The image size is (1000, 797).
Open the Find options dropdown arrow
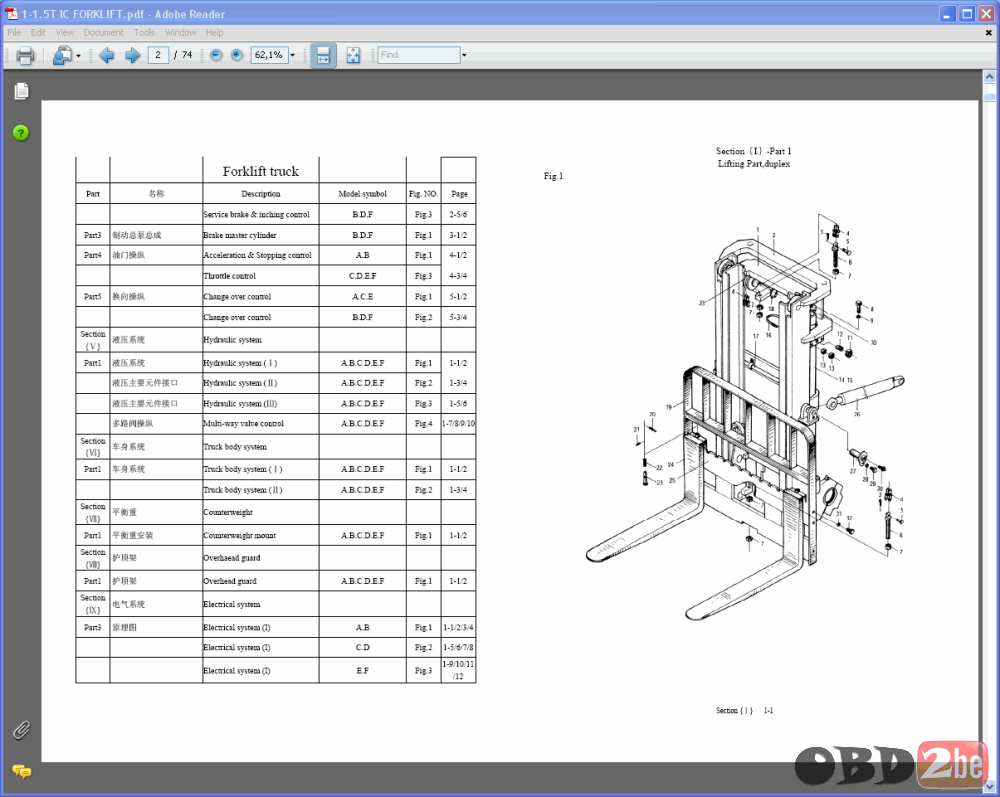click(x=464, y=55)
